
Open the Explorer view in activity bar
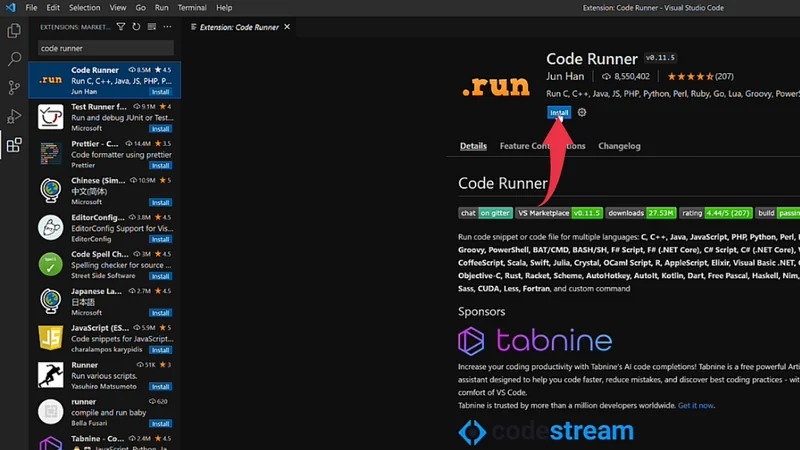[x=14, y=32]
